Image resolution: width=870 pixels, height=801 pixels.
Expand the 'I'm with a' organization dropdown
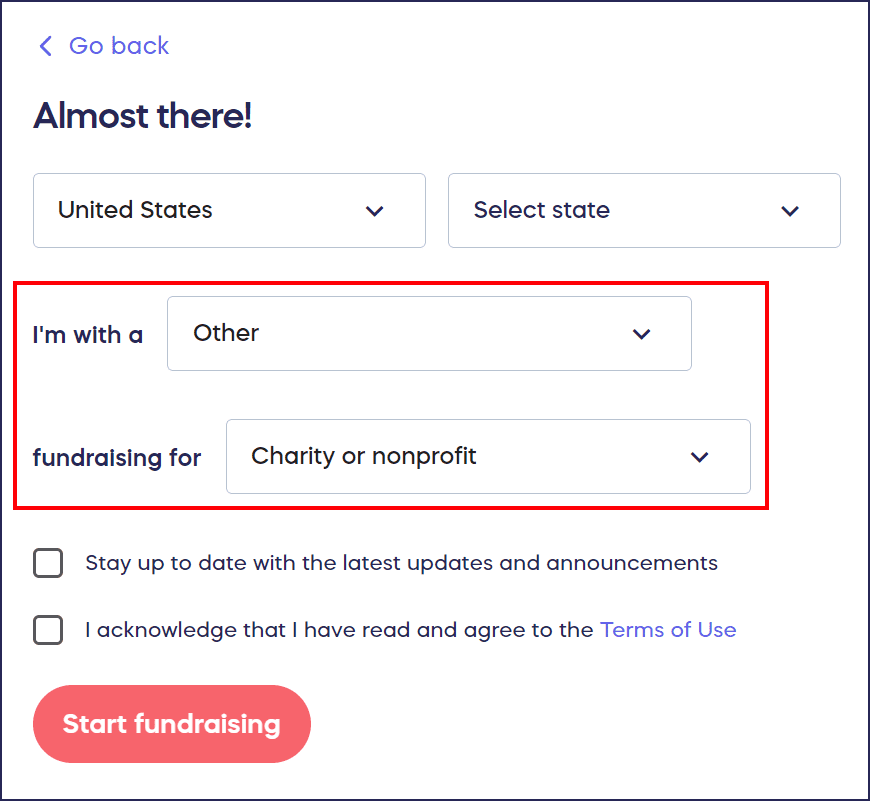point(429,334)
